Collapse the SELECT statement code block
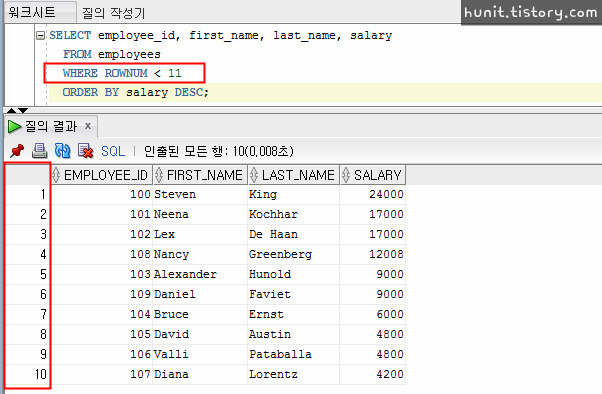 click(40, 36)
